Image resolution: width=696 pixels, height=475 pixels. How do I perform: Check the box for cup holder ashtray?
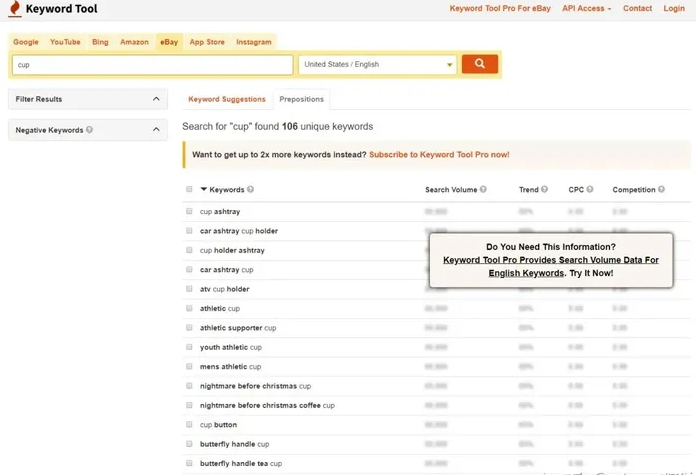click(x=189, y=250)
